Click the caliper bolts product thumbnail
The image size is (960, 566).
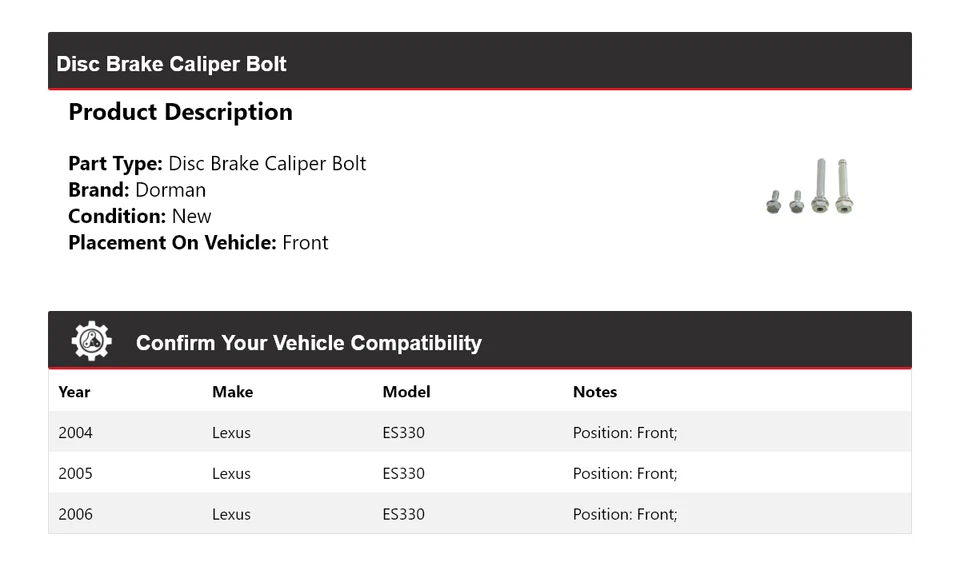coord(809,187)
